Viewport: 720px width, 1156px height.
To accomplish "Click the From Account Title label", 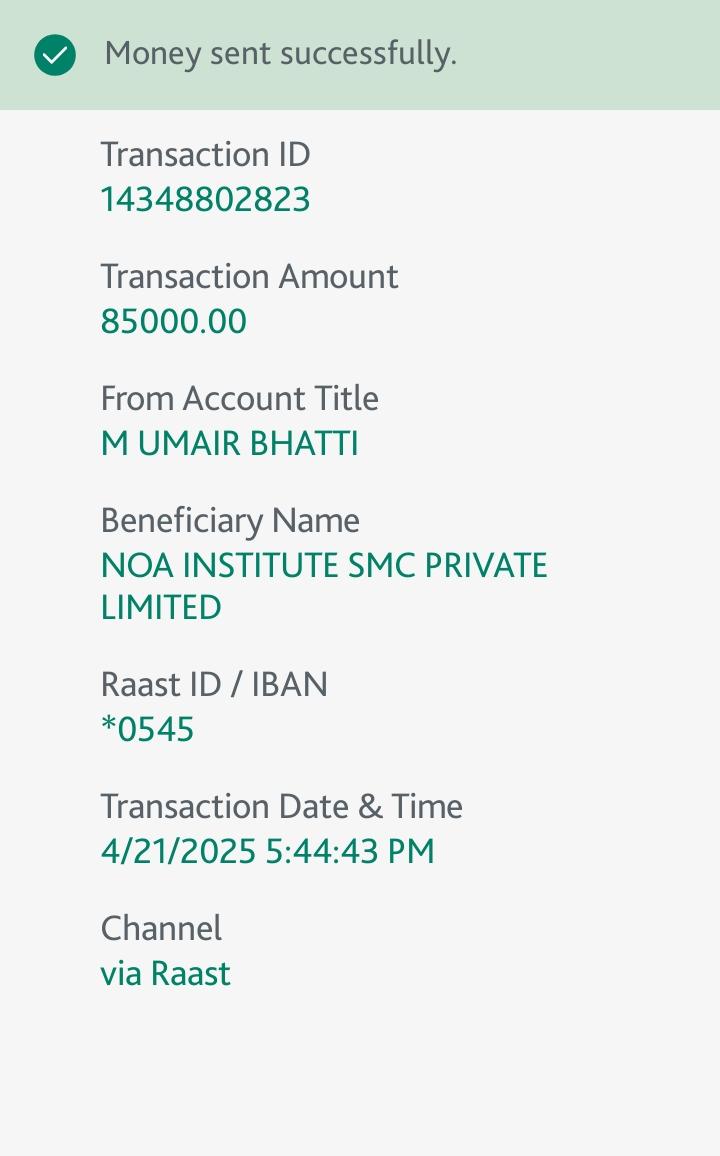I will pyautogui.click(x=239, y=399).
